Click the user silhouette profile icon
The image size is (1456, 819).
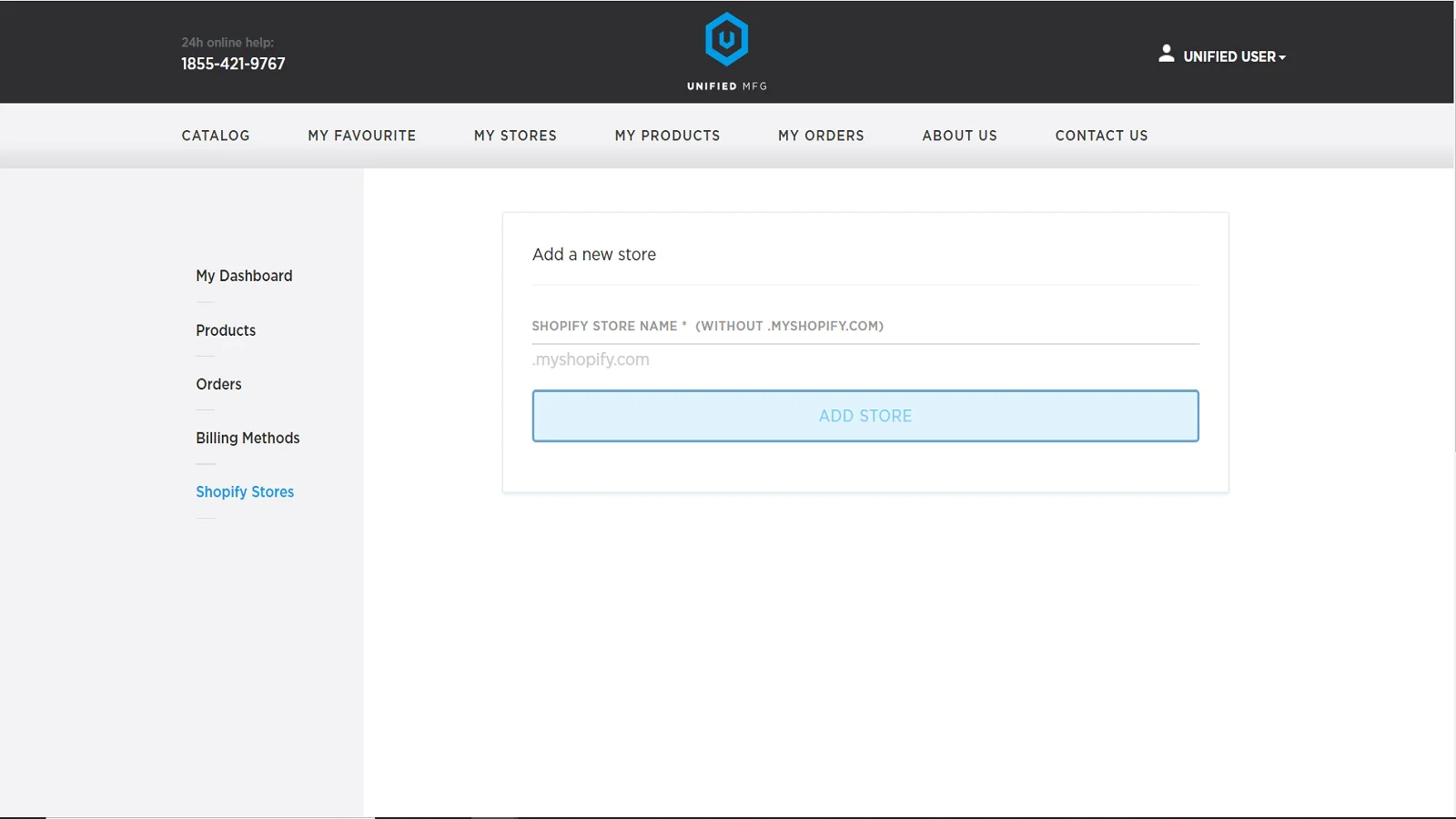coord(1166,55)
